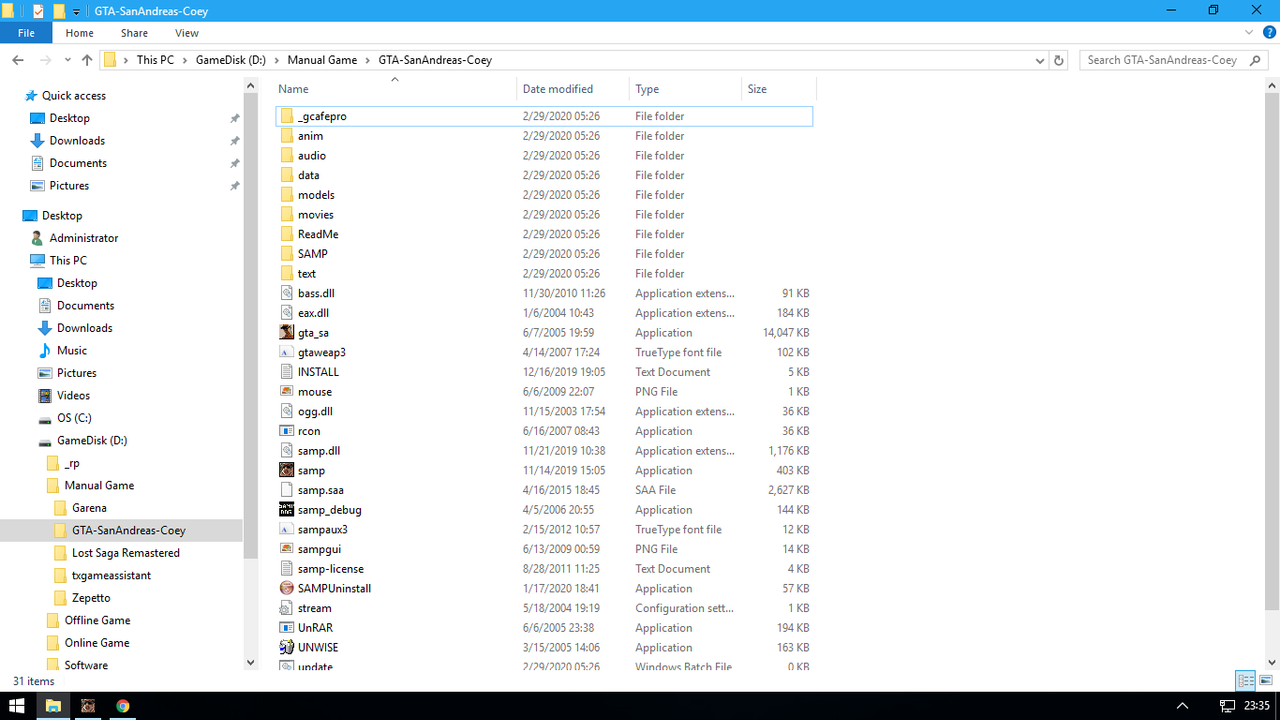This screenshot has width=1280, height=720.
Task: Select Lost Saga Remastered folder
Action: pos(126,553)
